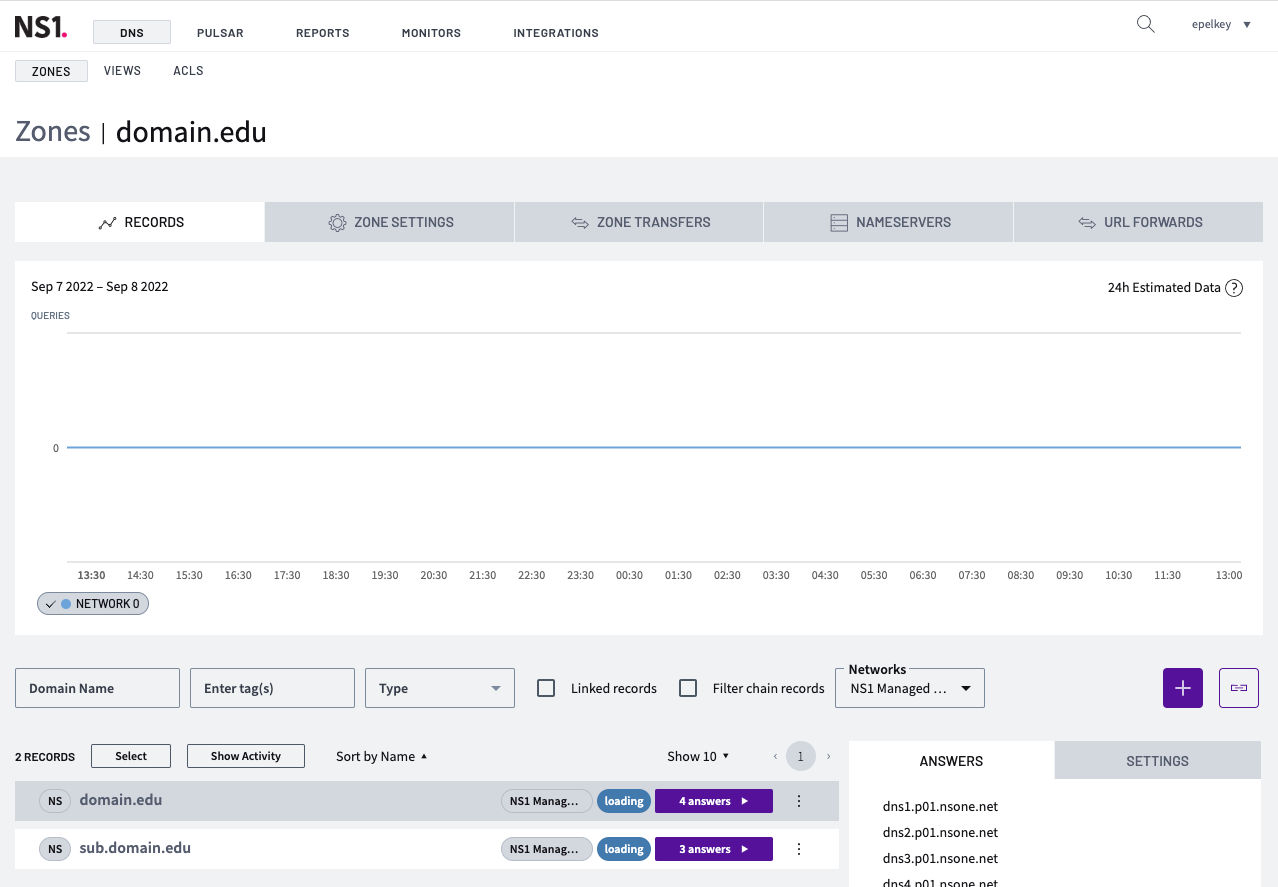The height and width of the screenshot is (887, 1278).
Task: Click the Domain Name filter field
Action: (97, 688)
